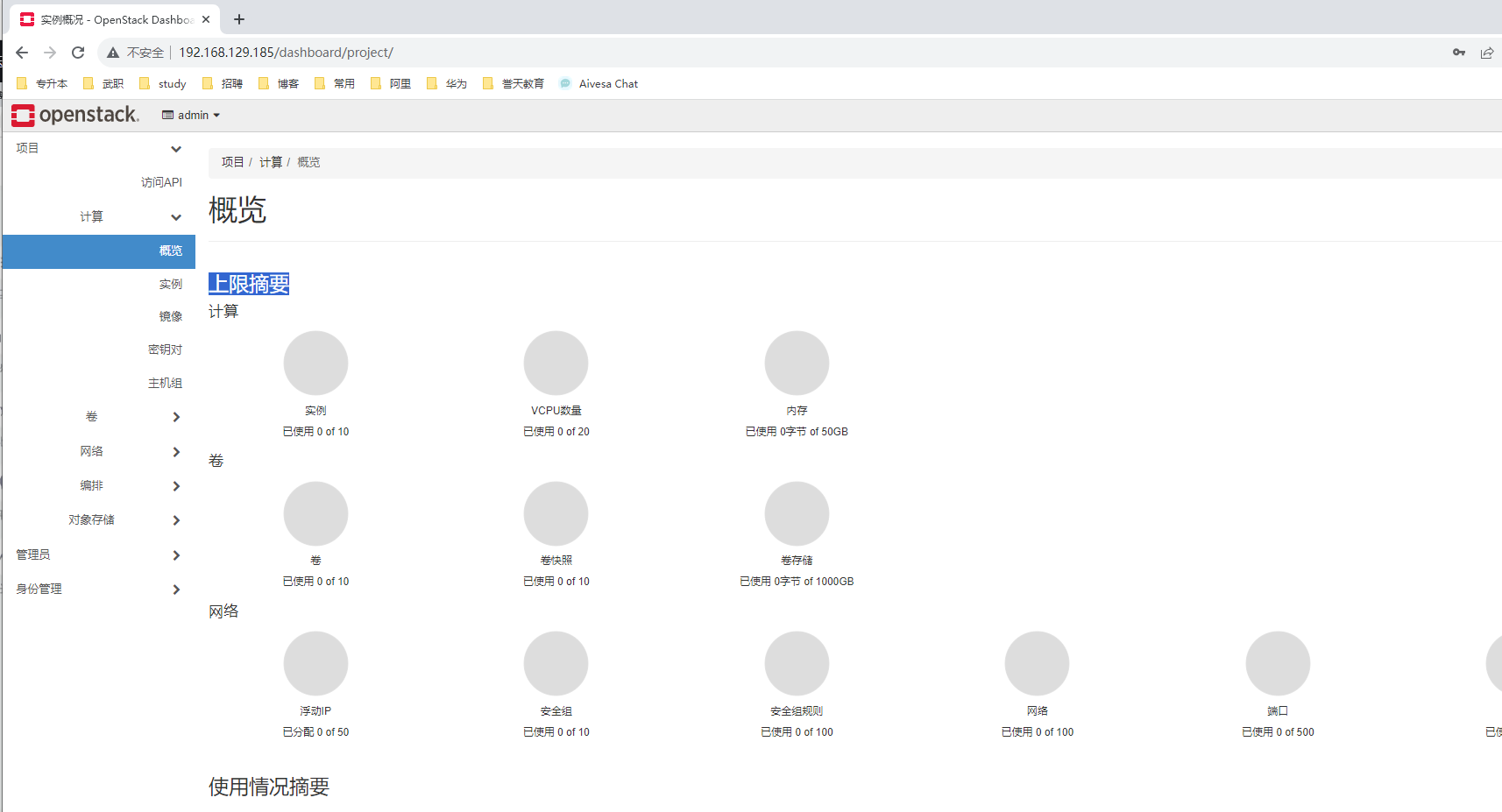Click the 卷快照 quota pie chart
This screenshot has height=812, width=1502.
click(556, 513)
